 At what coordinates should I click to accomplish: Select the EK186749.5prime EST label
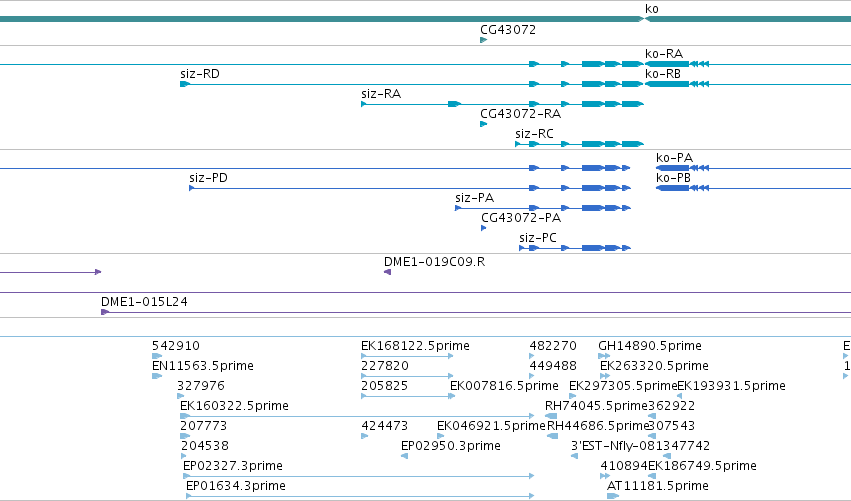point(702,466)
